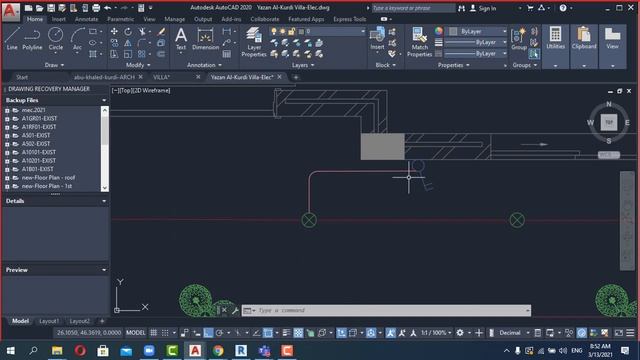Toggle ortho mode in status bar
This screenshot has width=640, height=360.
pyautogui.click(x=208, y=333)
